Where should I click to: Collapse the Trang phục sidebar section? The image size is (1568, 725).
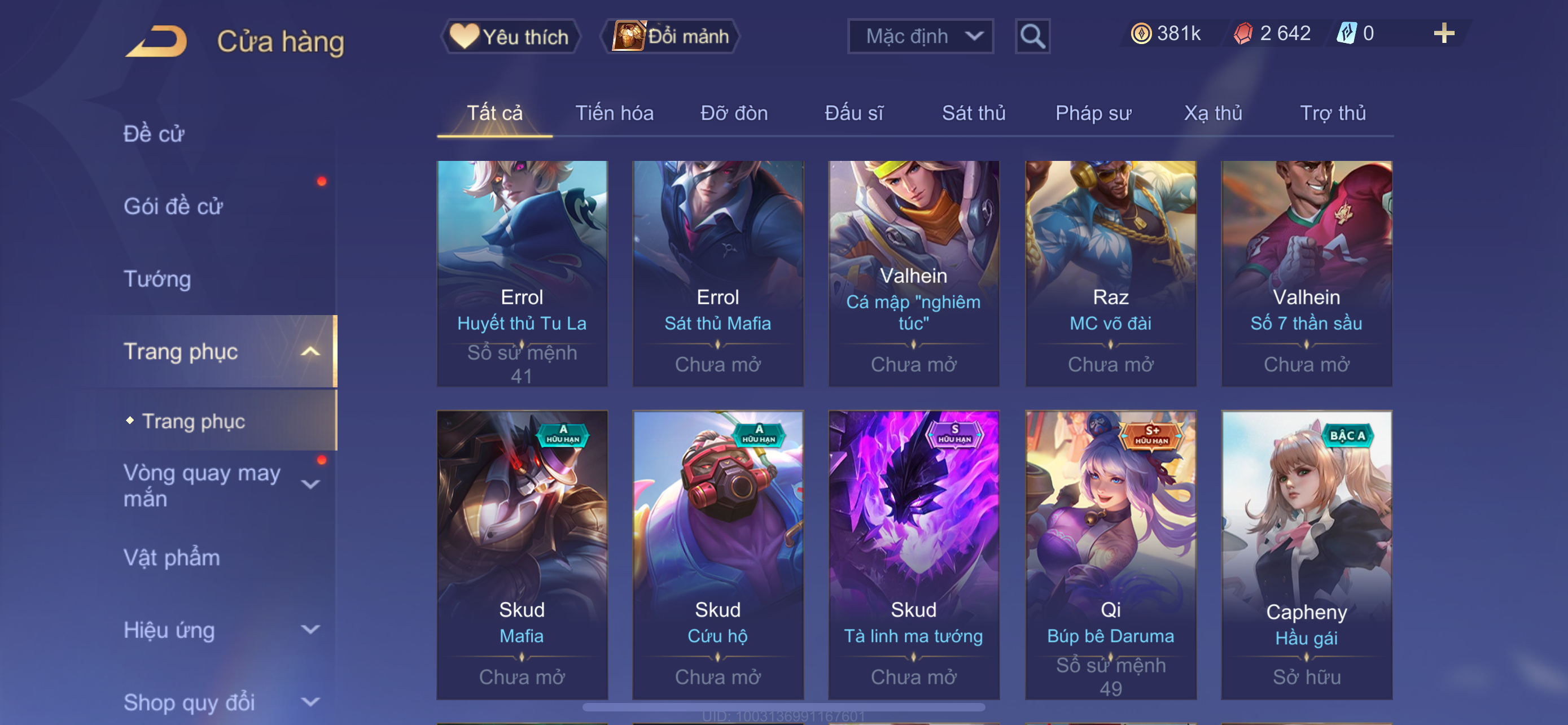point(310,352)
